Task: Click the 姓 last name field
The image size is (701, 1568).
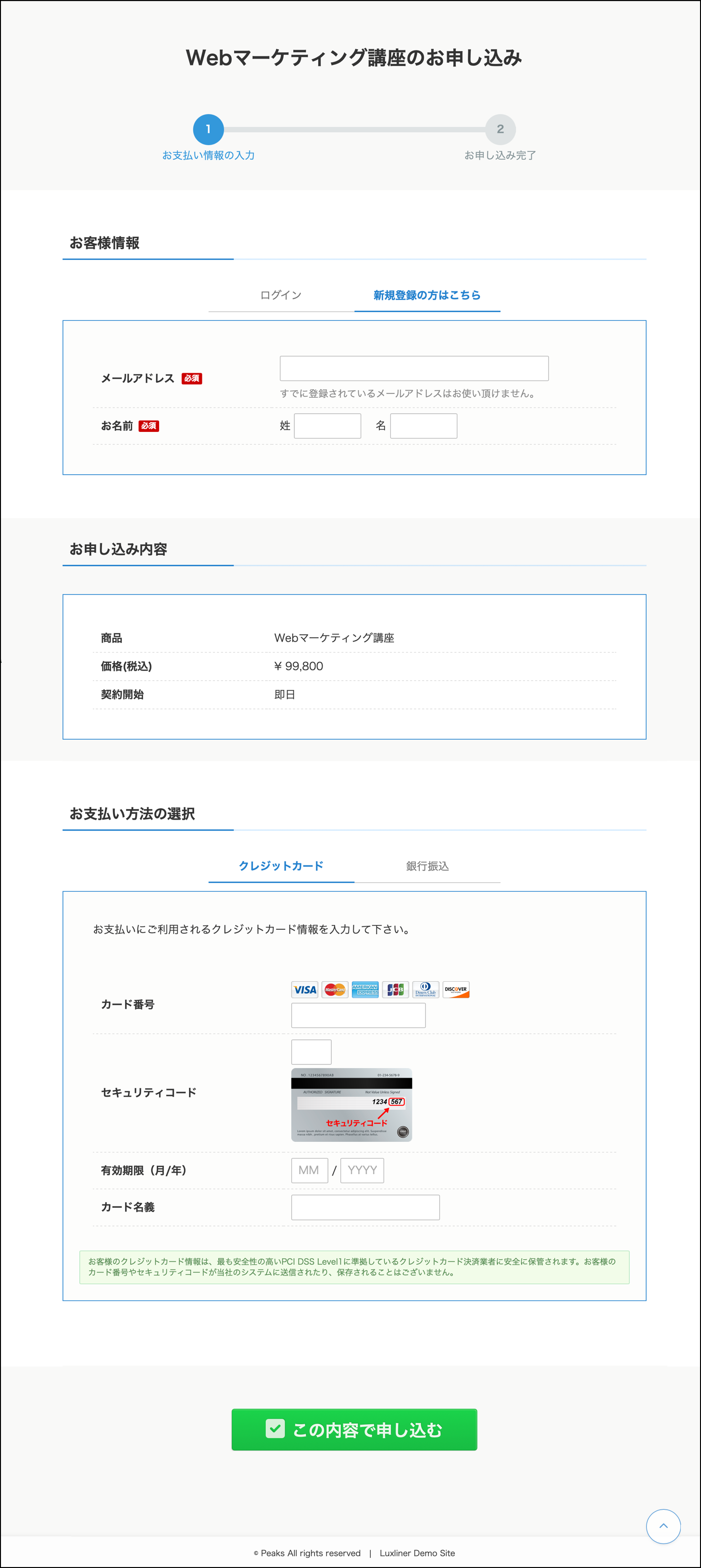Action: click(x=327, y=426)
